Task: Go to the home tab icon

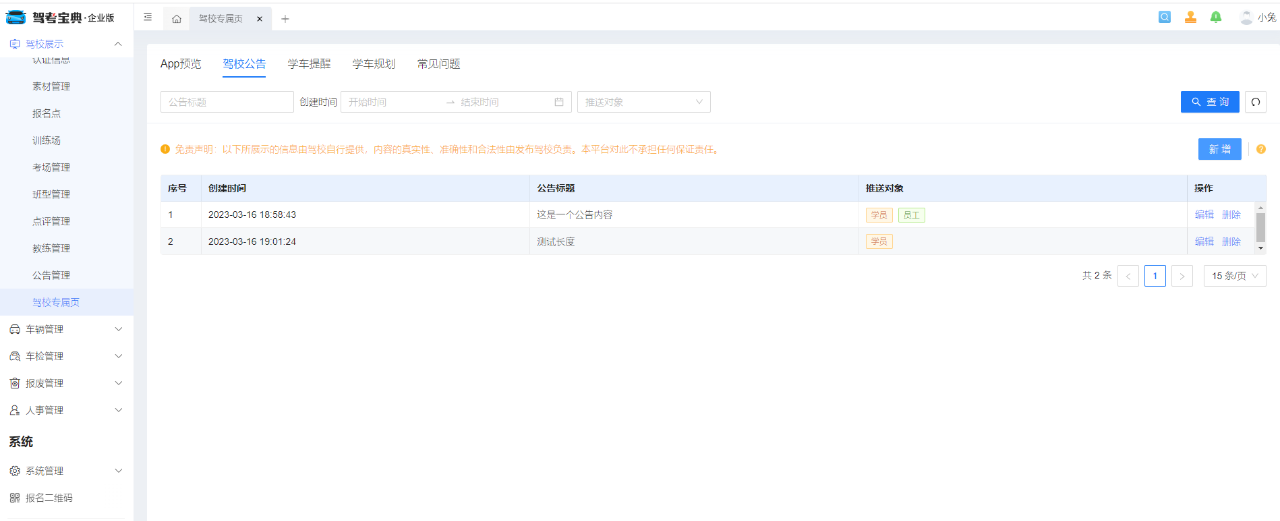Action: pyautogui.click(x=176, y=18)
